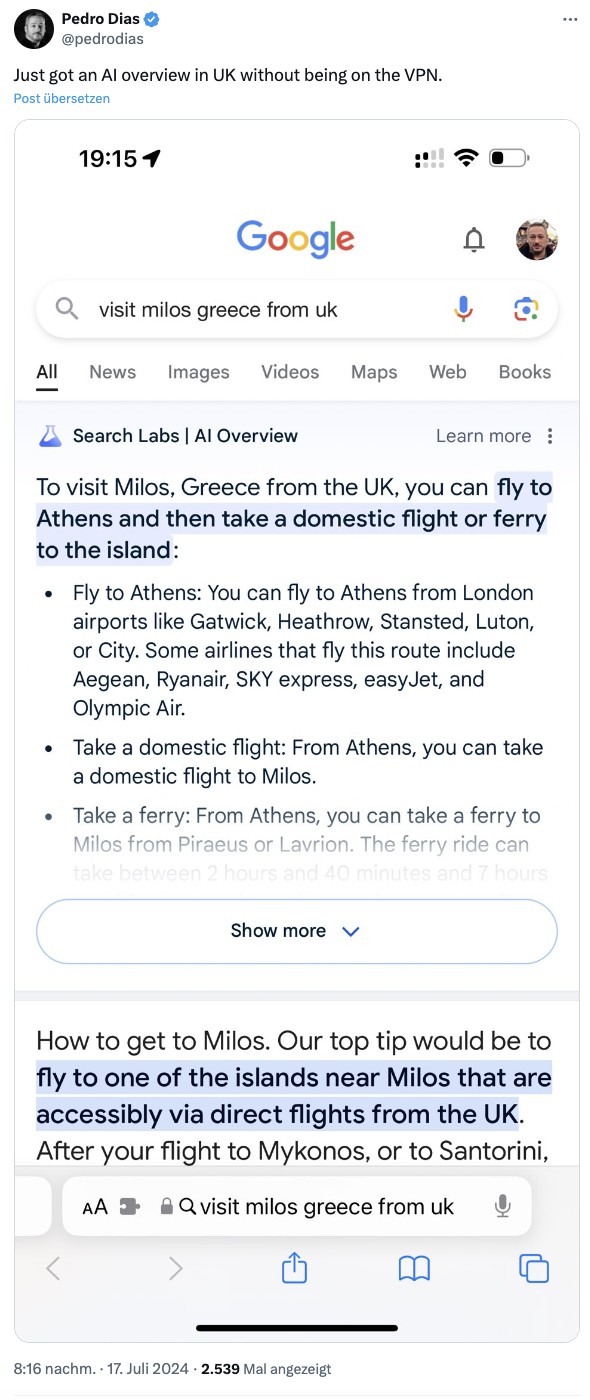
Task: Switch to the News tab
Action: tap(112, 371)
